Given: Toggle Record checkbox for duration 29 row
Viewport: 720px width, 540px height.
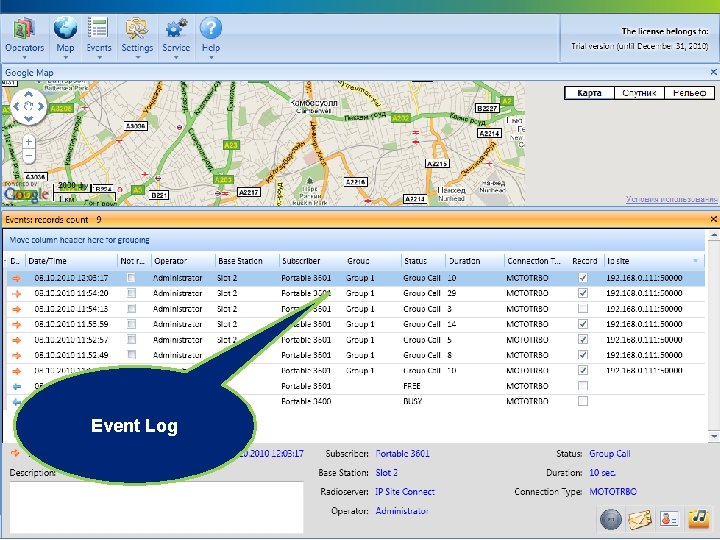Looking at the screenshot, I should click(x=583, y=293).
